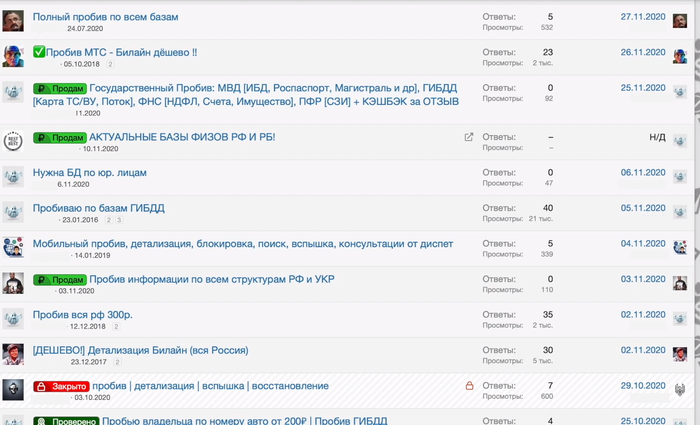This screenshot has height=425, width=700.
Task: Click last poster avatar next to 25.11.2020
Action: [x=680, y=92]
